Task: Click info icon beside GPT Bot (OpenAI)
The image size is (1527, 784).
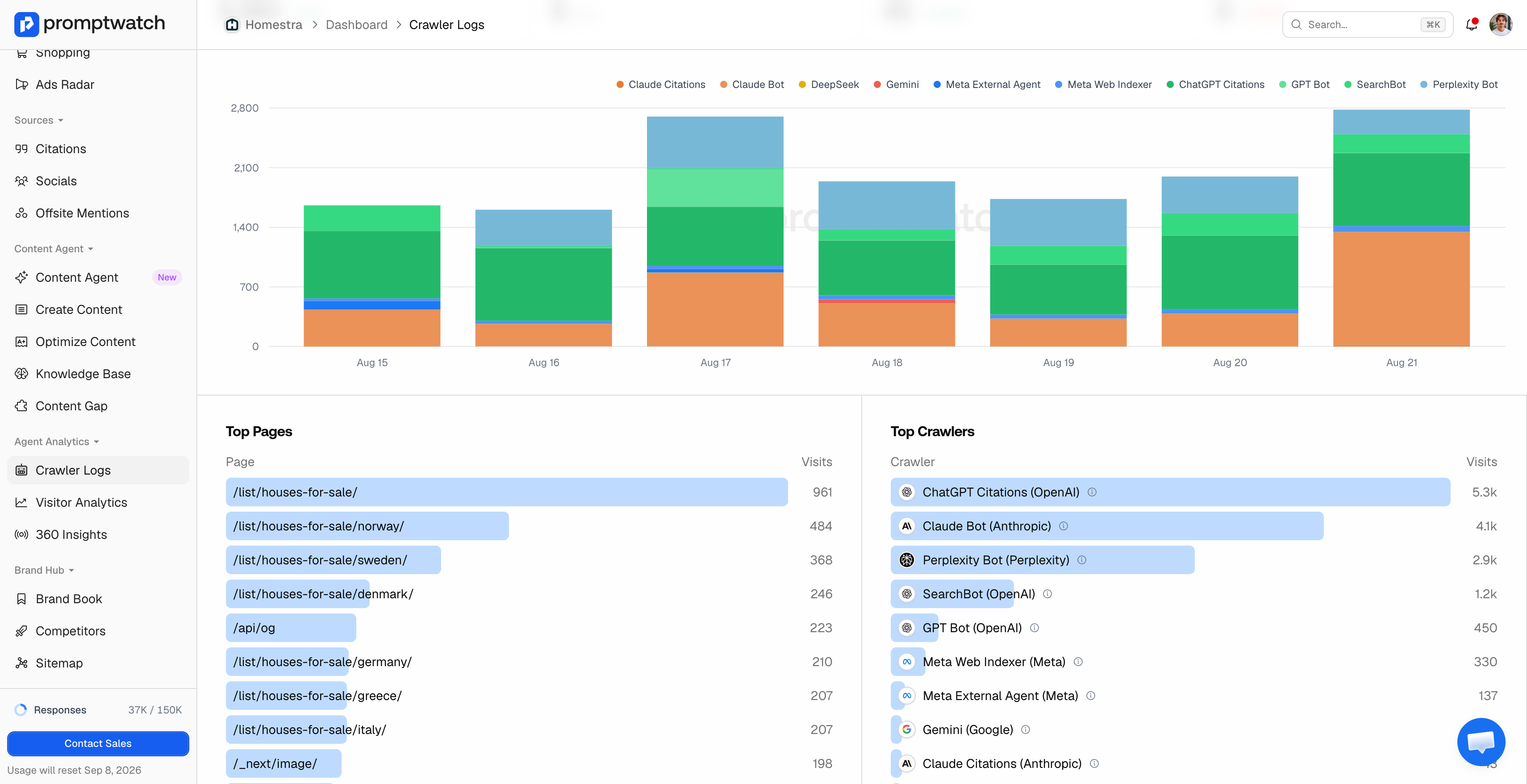Action: pyautogui.click(x=1035, y=628)
